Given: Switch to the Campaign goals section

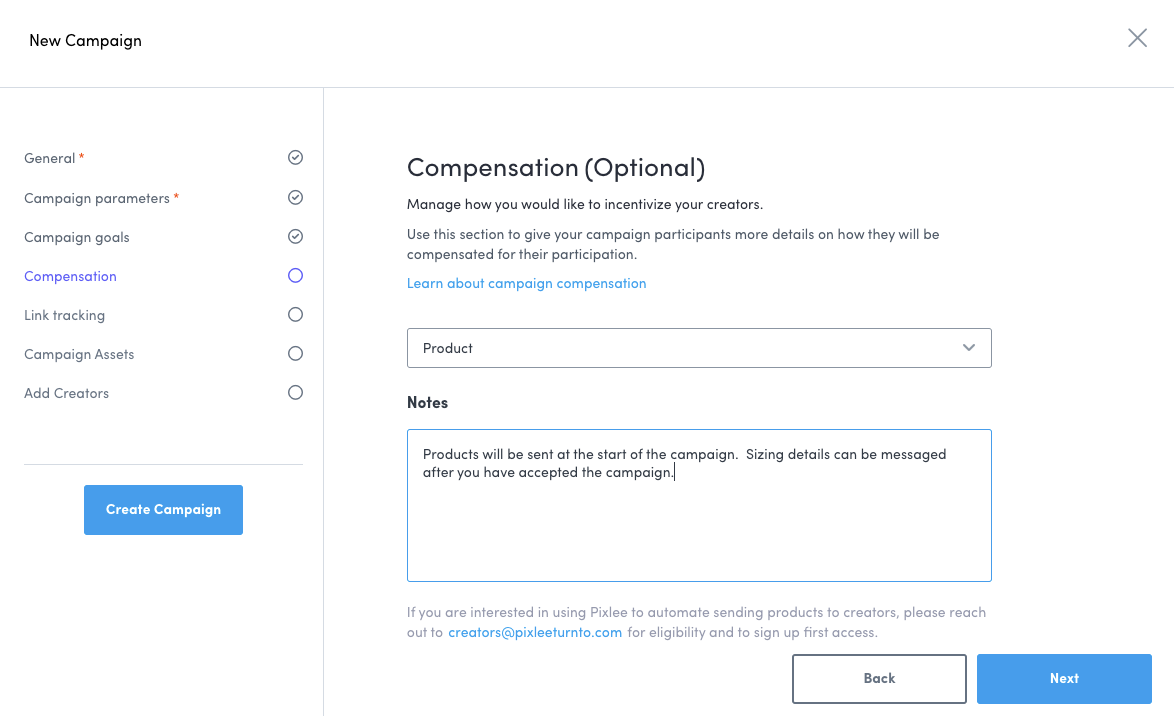Looking at the screenshot, I should pyautogui.click(x=77, y=237).
